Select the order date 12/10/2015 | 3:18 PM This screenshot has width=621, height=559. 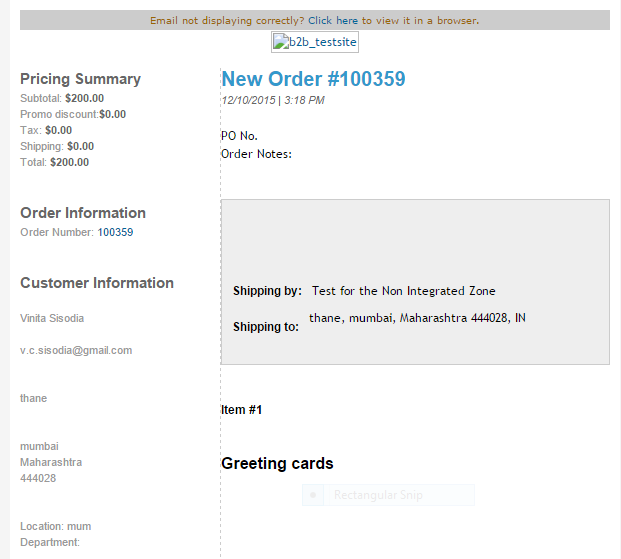click(273, 100)
